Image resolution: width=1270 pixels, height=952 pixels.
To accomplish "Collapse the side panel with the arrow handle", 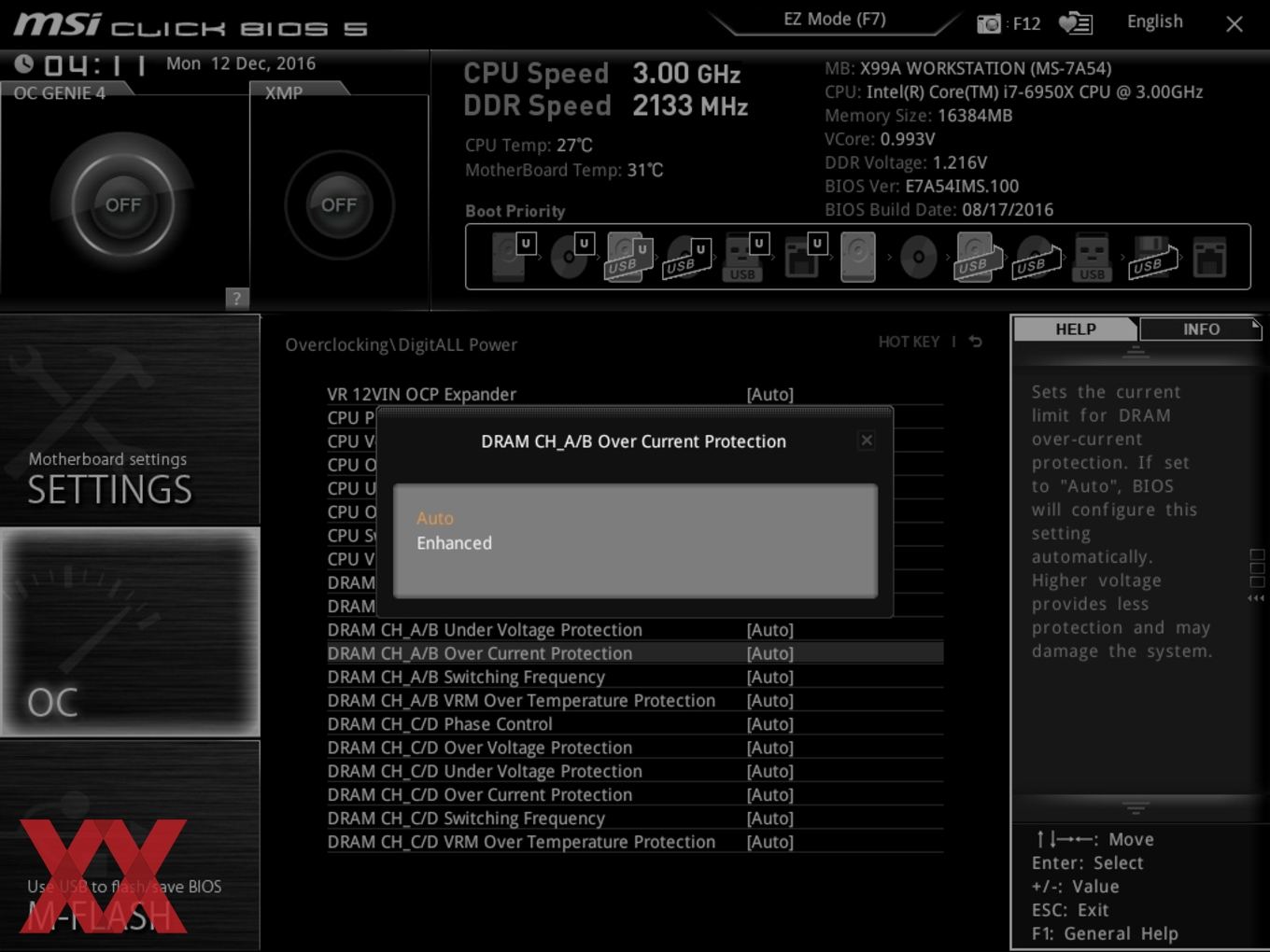I will [1257, 598].
